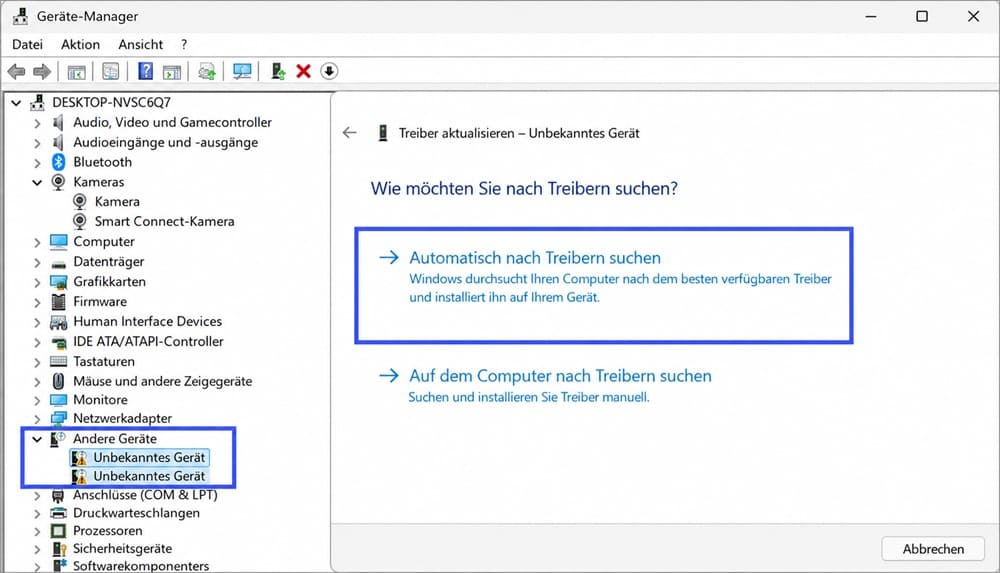This screenshot has width=1000, height=573.
Task: Expand the Firmware category
Action: [x=37, y=302]
